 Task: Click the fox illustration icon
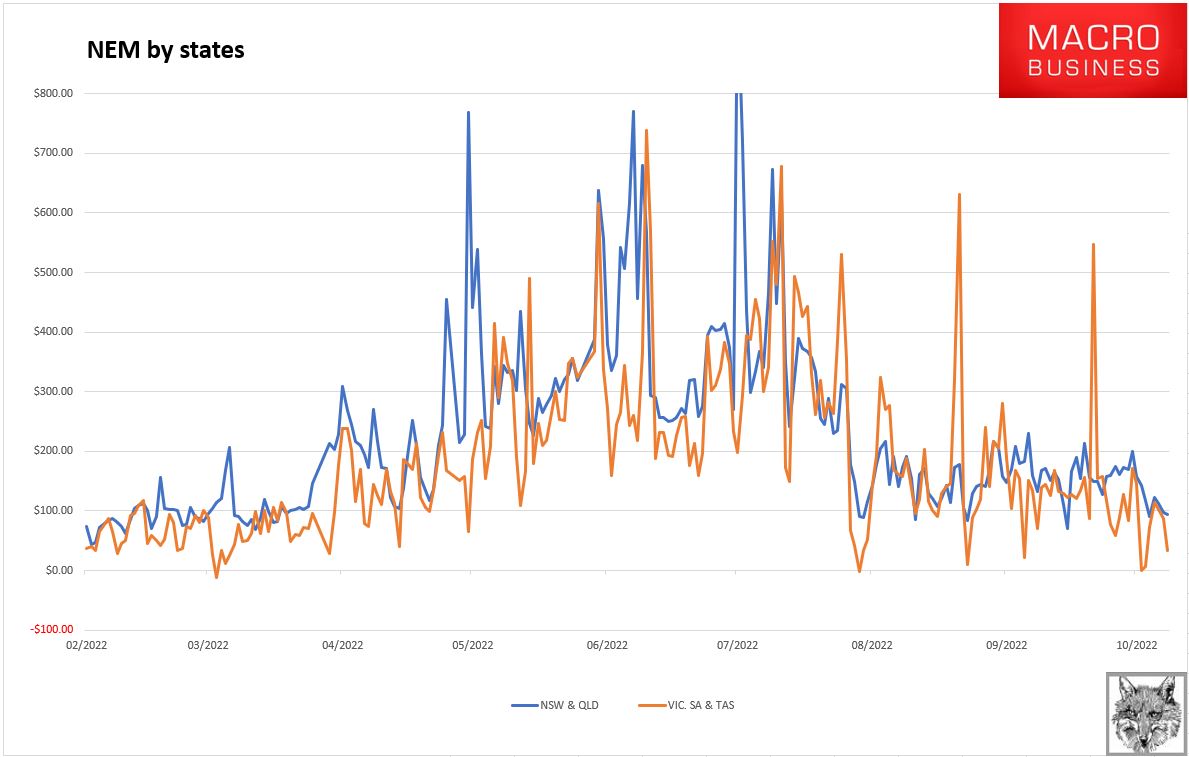point(1146,713)
